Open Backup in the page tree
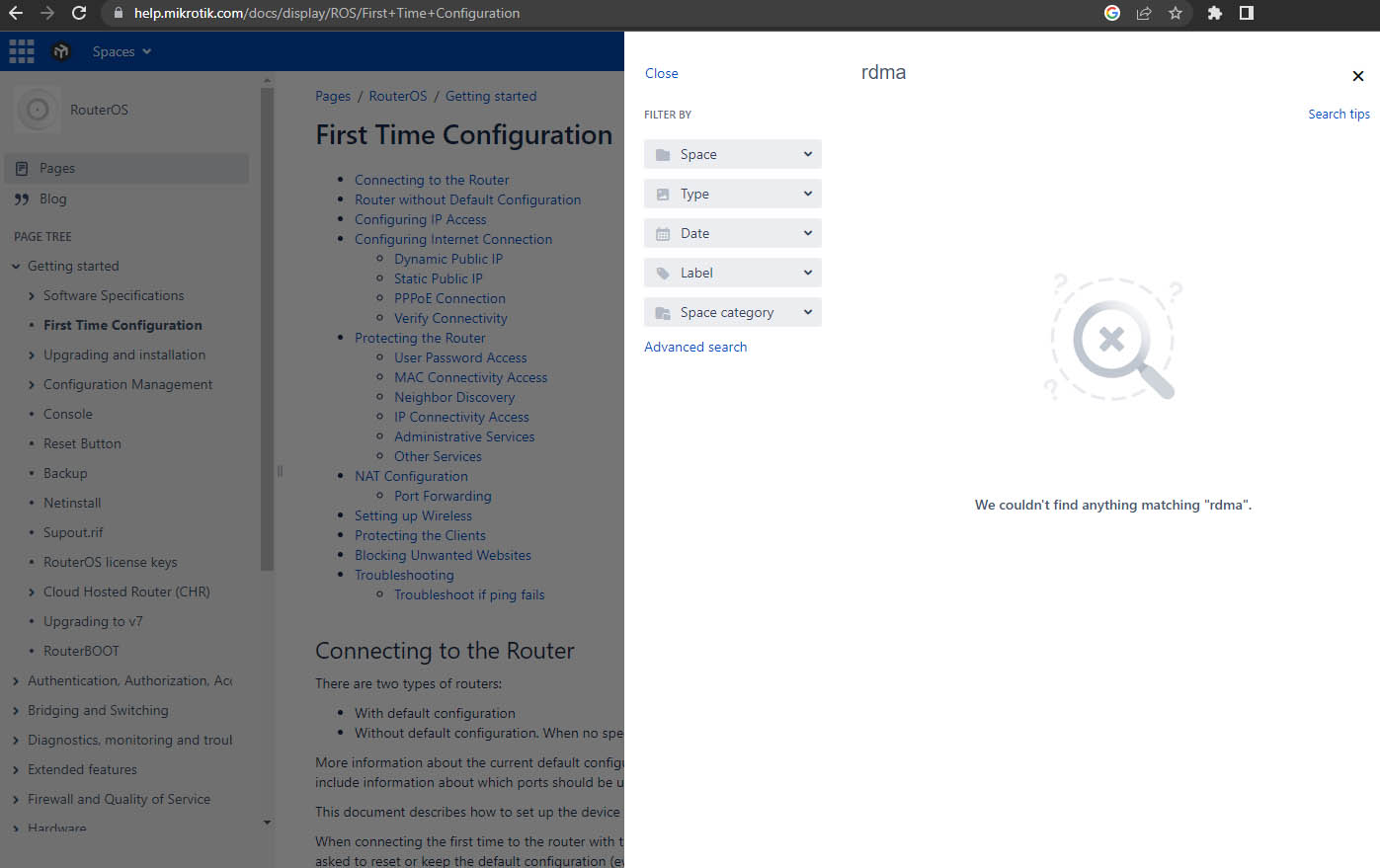The height and width of the screenshot is (868, 1380). 65,473
